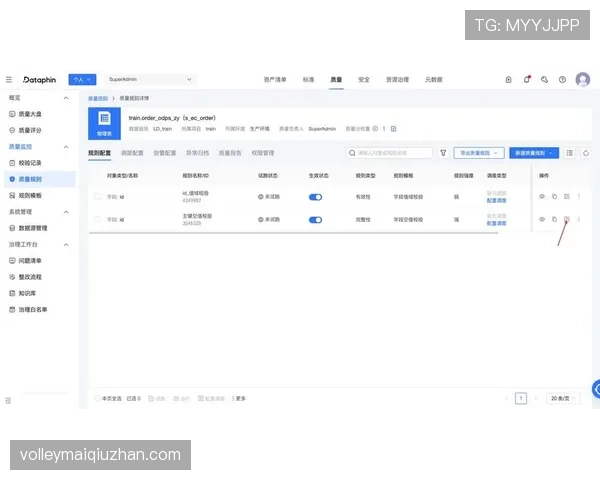This screenshot has height=480, width=600.
Task: Toggle effective status of first rule
Action: click(x=315, y=197)
